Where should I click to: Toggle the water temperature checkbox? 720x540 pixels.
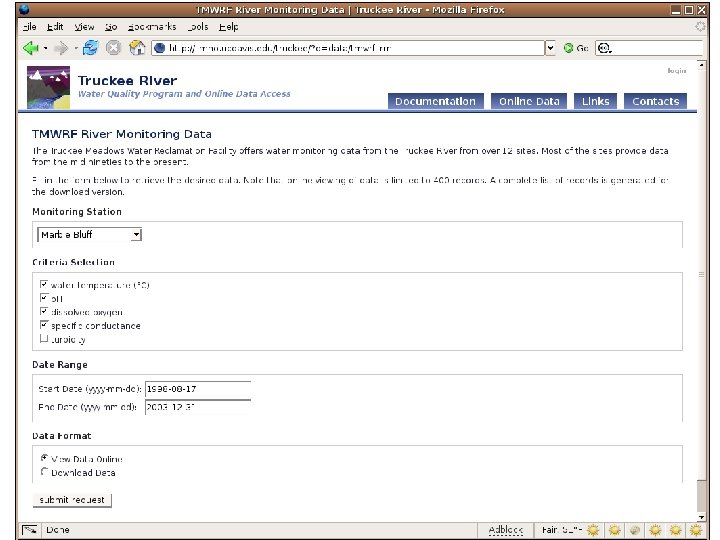pos(44,284)
